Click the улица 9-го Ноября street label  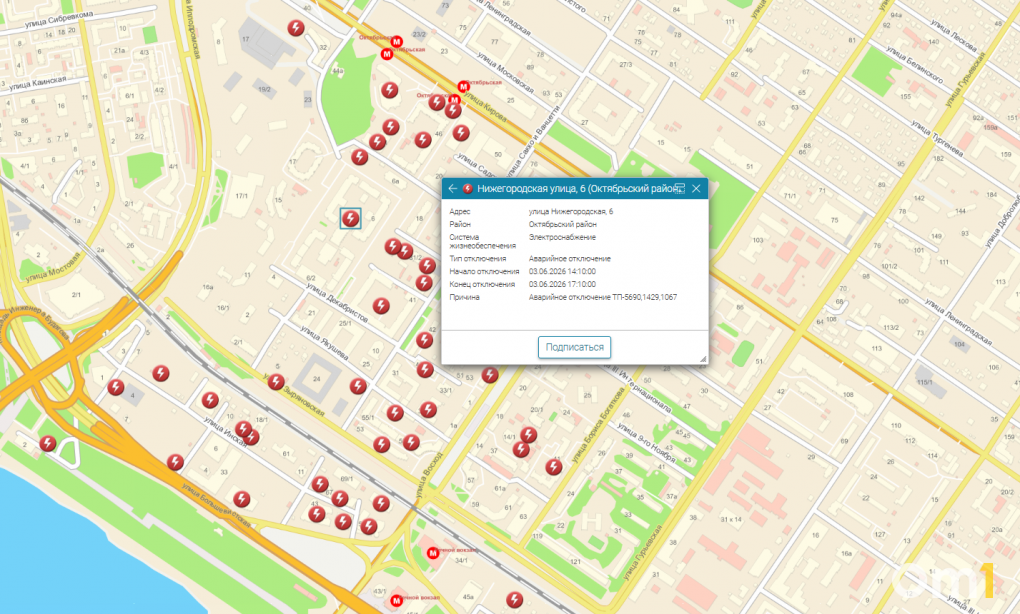click(x=646, y=442)
